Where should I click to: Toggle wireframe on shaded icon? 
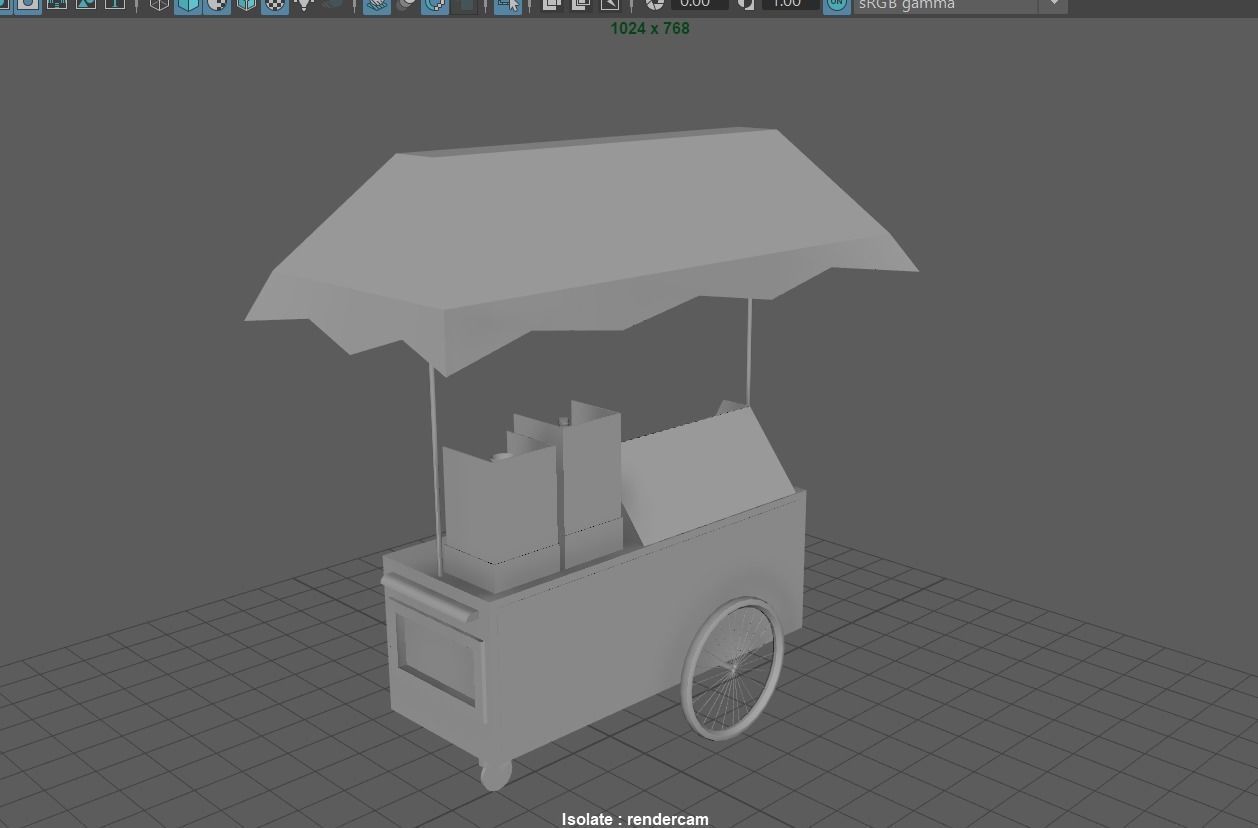(246, 3)
